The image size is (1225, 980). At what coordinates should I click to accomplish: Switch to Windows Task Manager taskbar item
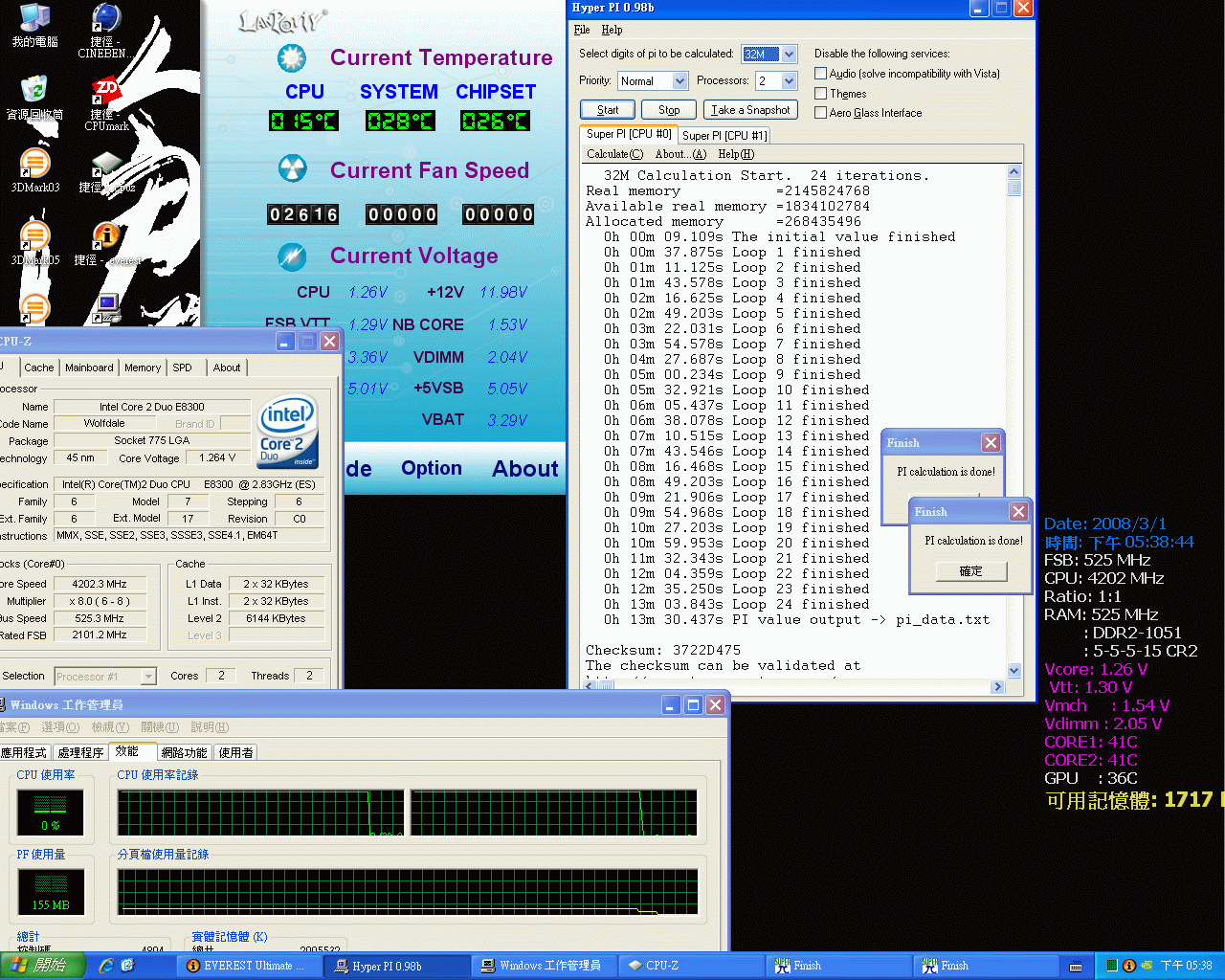(x=544, y=966)
